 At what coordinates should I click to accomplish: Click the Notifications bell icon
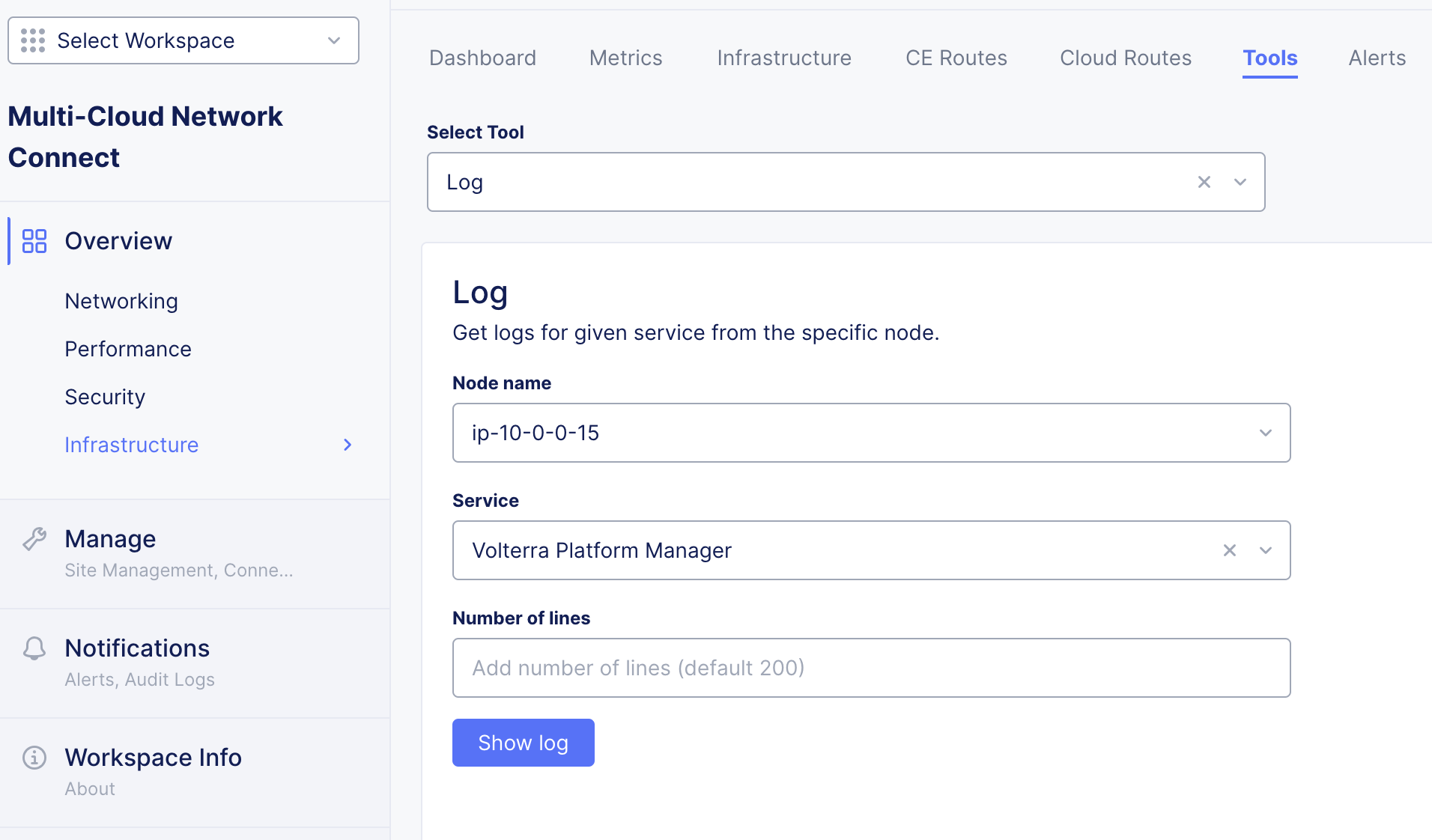tap(34, 648)
